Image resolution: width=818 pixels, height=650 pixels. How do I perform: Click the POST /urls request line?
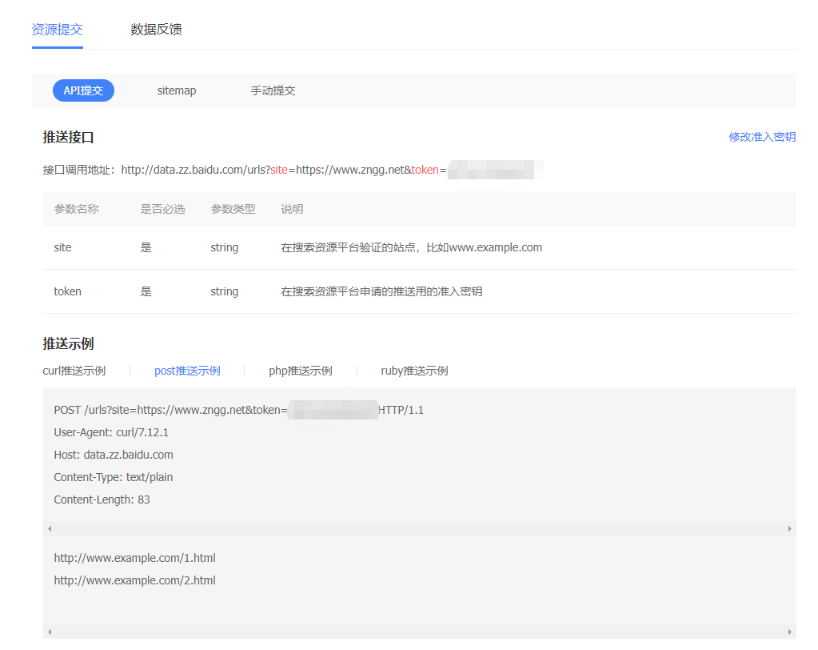[238, 410]
